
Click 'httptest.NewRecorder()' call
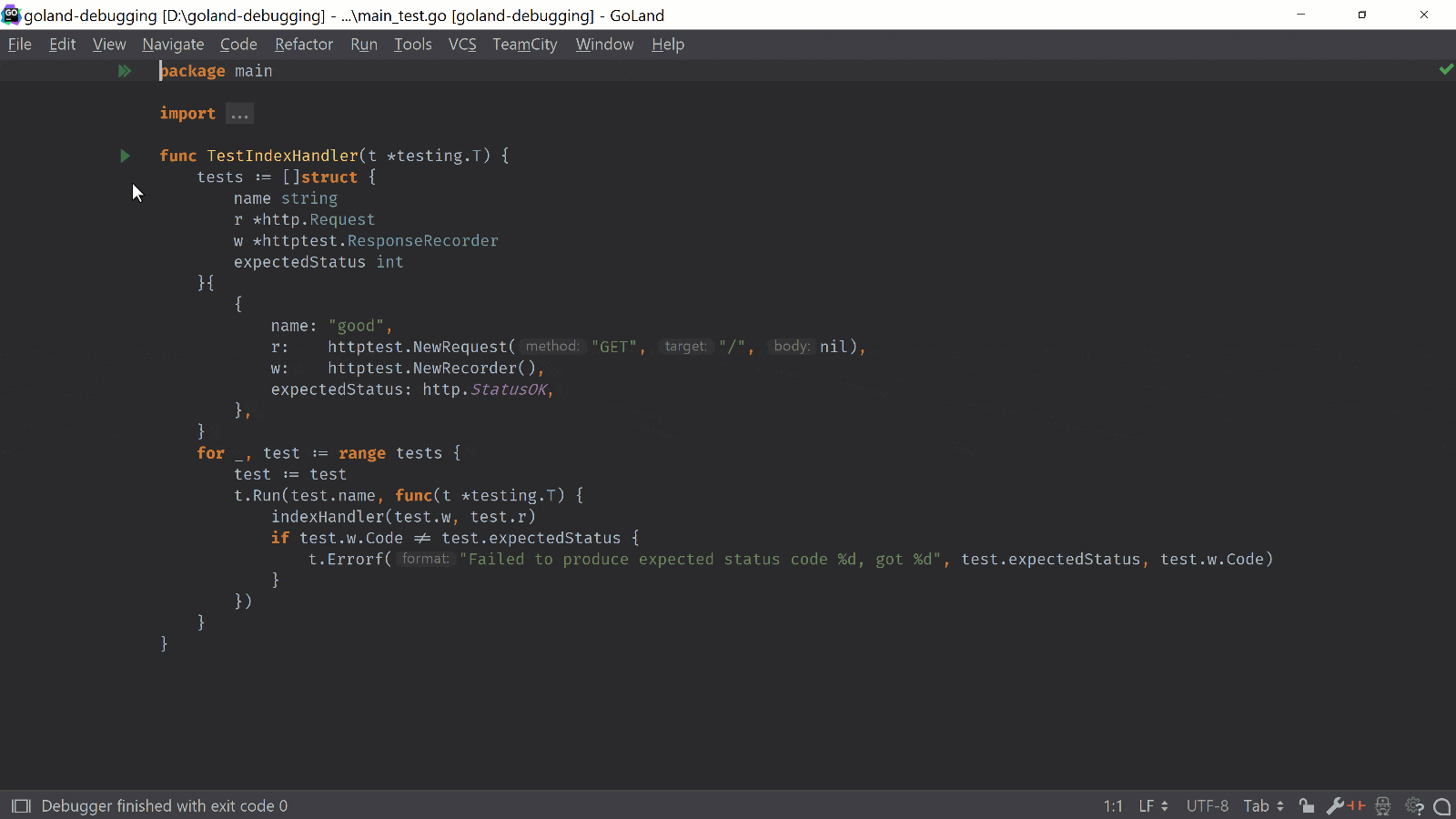[x=432, y=369]
